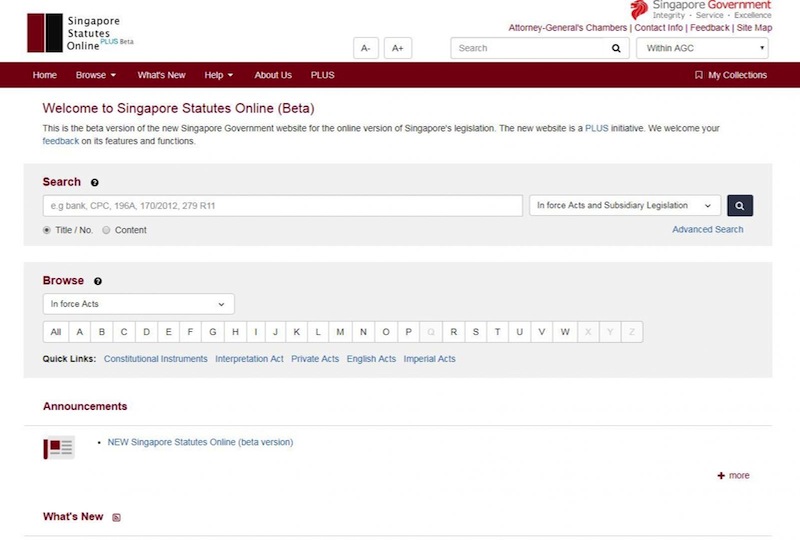Screen dimensions: 800x540
Task: Browse acts starting with U
Action: point(519,332)
